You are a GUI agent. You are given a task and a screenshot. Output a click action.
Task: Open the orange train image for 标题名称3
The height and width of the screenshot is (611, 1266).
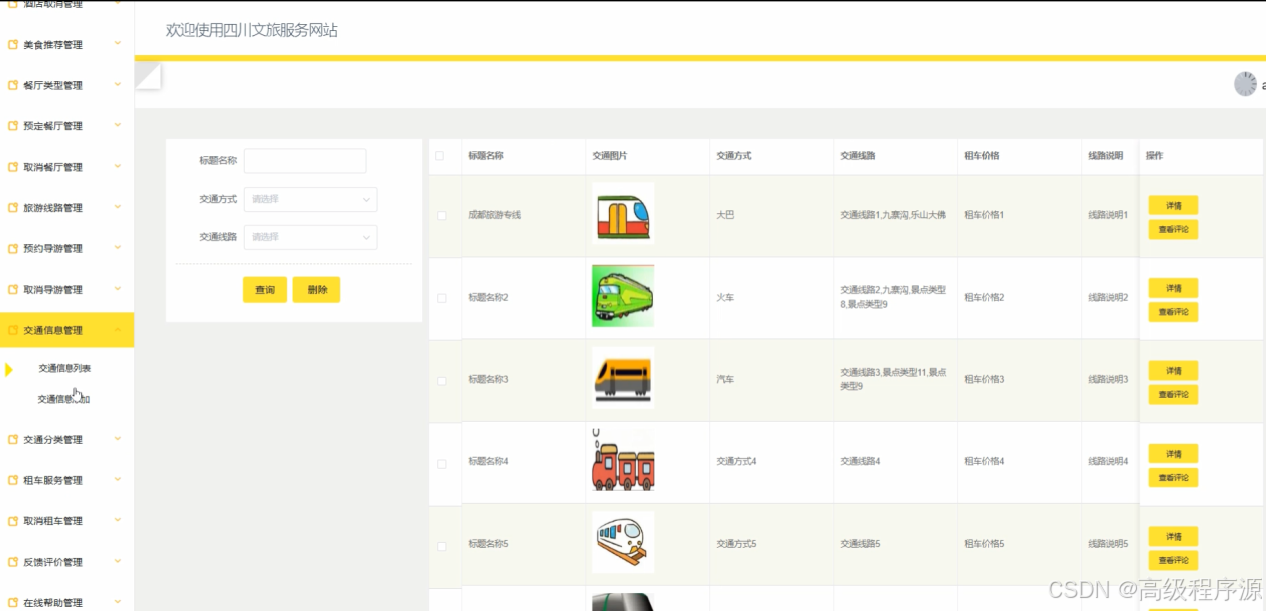pos(623,378)
